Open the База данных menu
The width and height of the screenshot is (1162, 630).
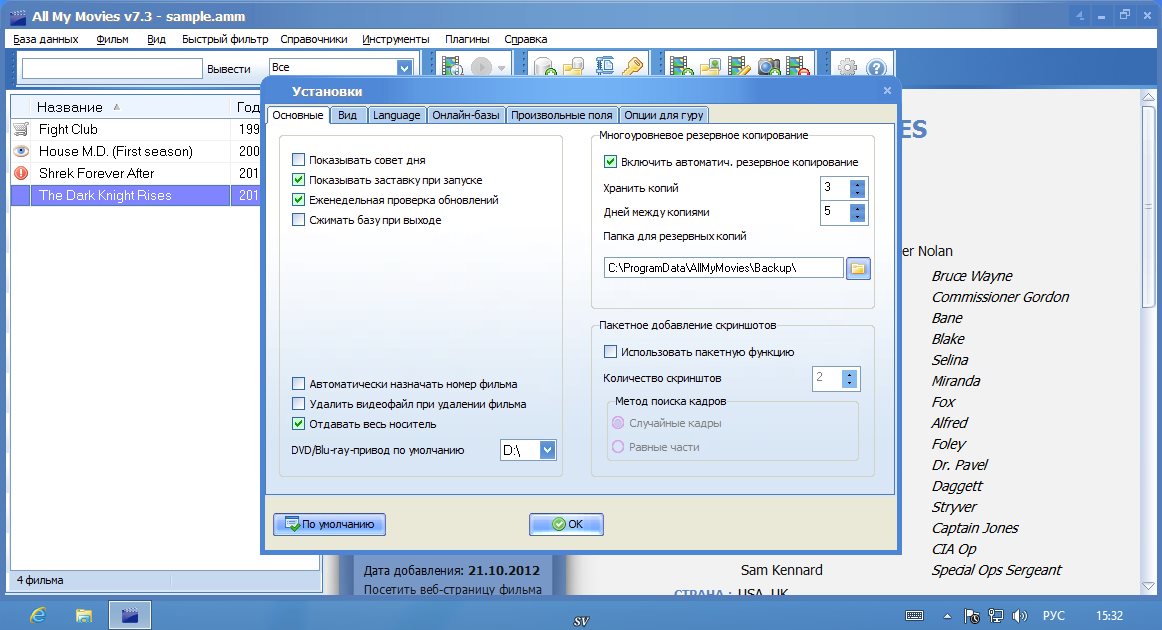click(46, 39)
